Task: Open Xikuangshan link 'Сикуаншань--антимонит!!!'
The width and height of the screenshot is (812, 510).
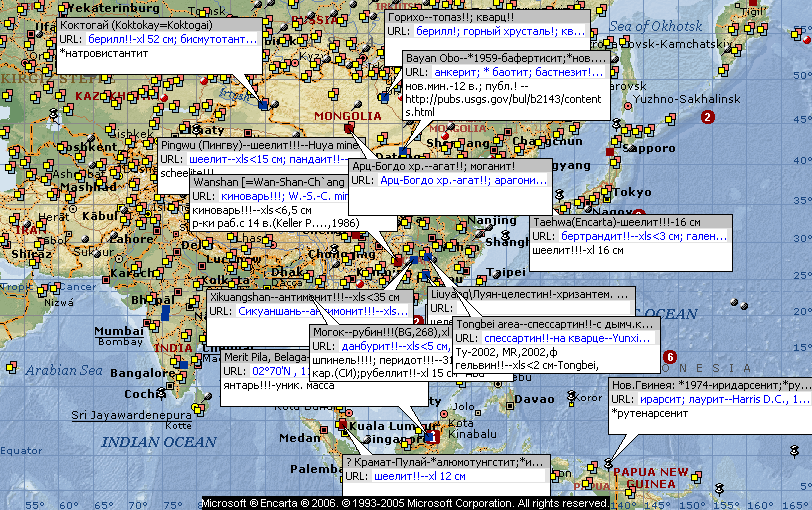Action: [x=323, y=311]
